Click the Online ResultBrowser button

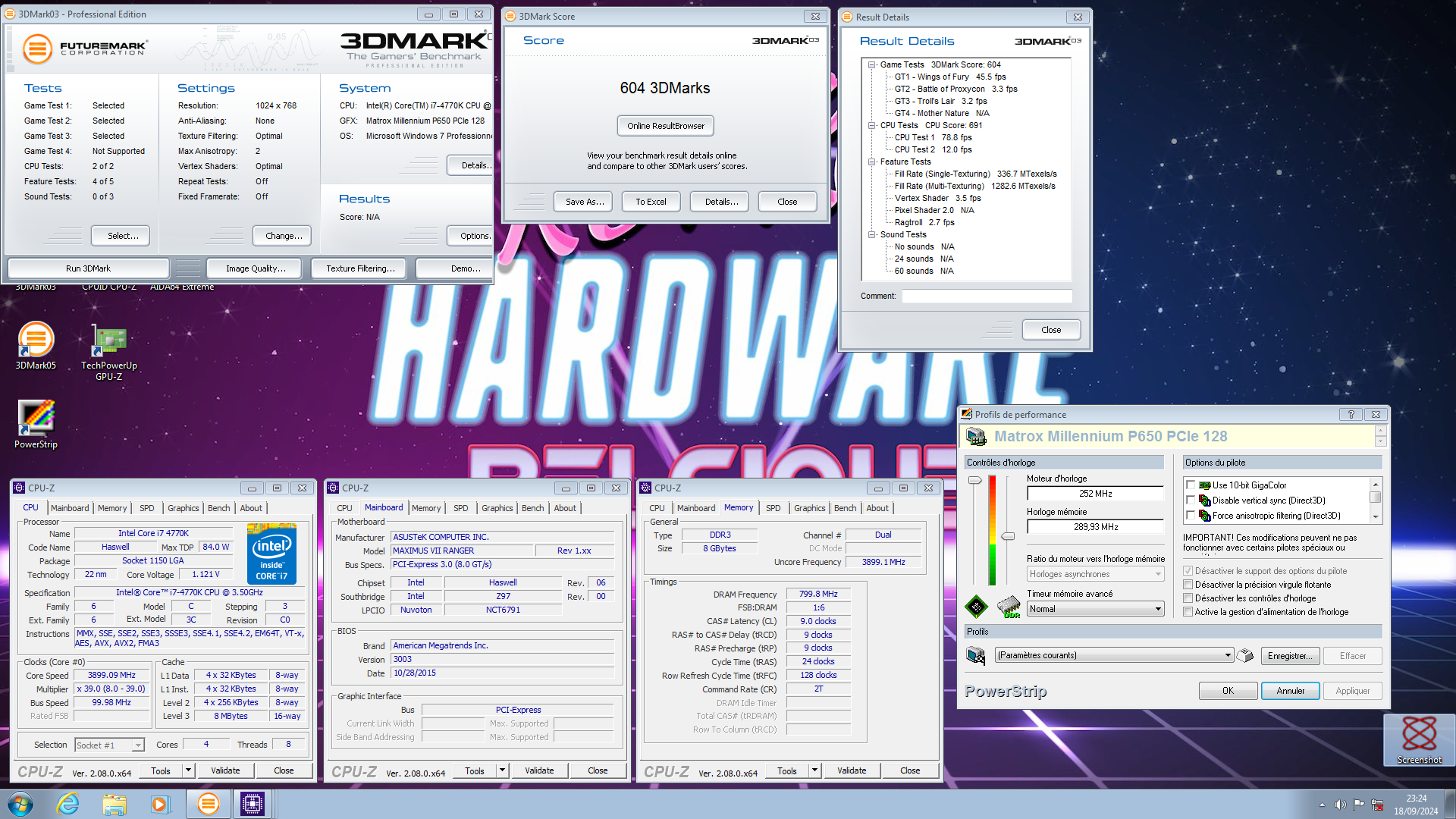[x=666, y=126]
